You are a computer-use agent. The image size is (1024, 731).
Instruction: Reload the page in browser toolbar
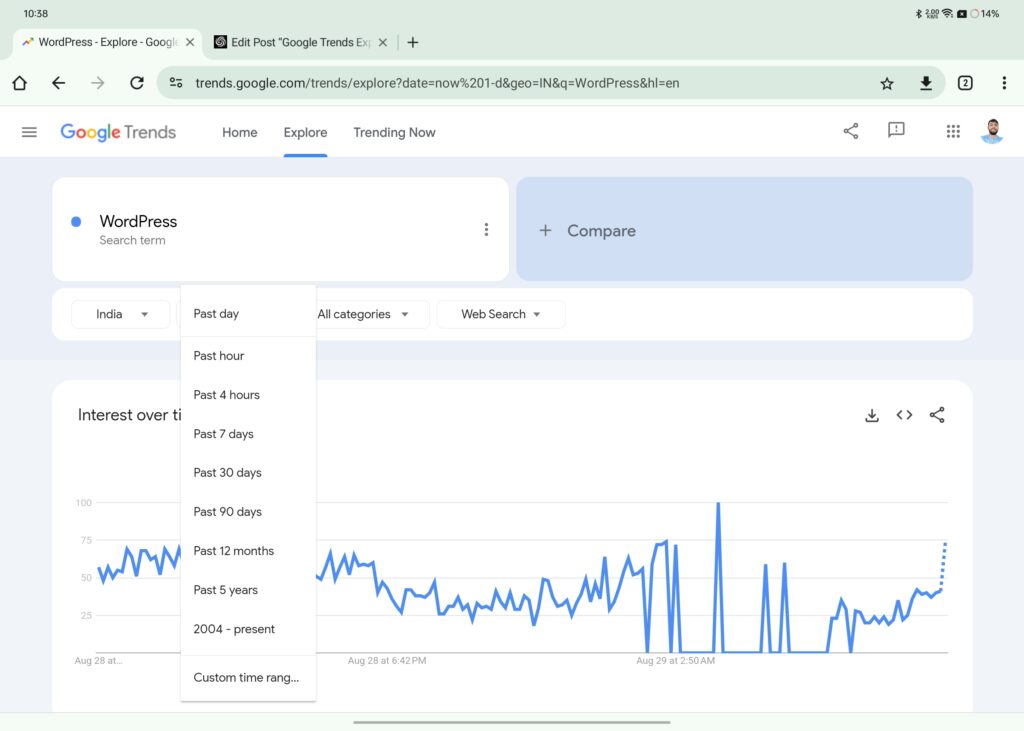(137, 83)
